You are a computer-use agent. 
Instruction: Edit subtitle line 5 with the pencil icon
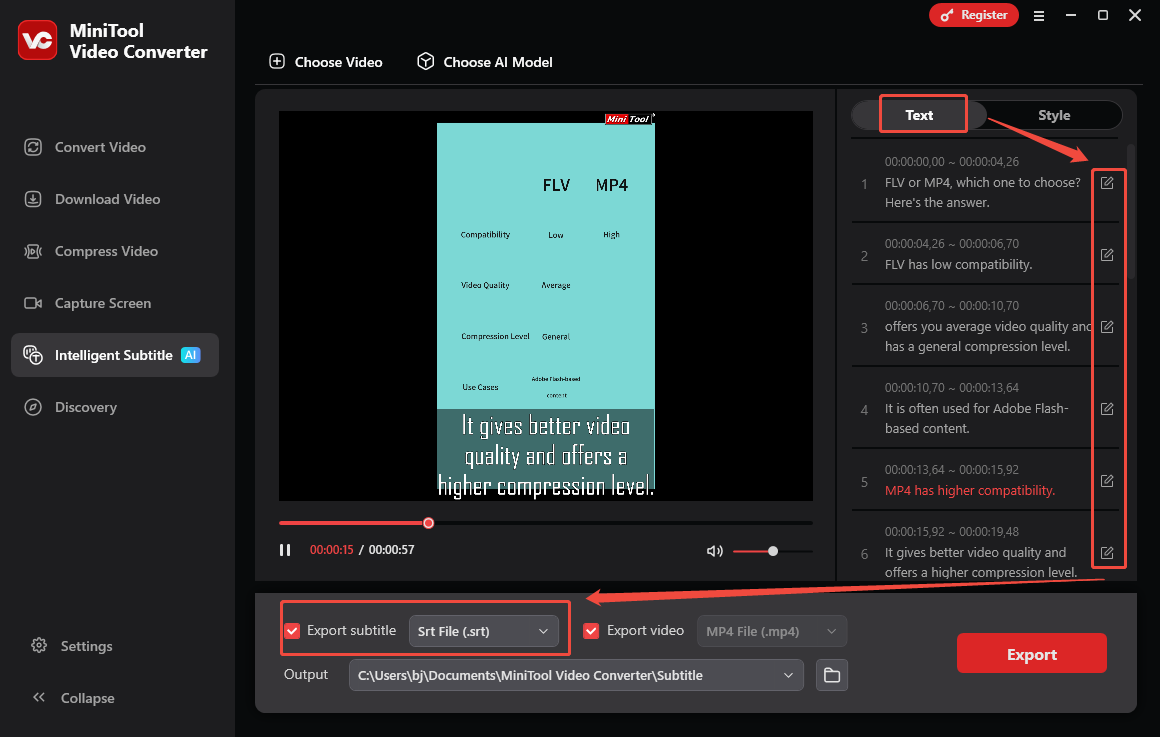coord(1107,481)
